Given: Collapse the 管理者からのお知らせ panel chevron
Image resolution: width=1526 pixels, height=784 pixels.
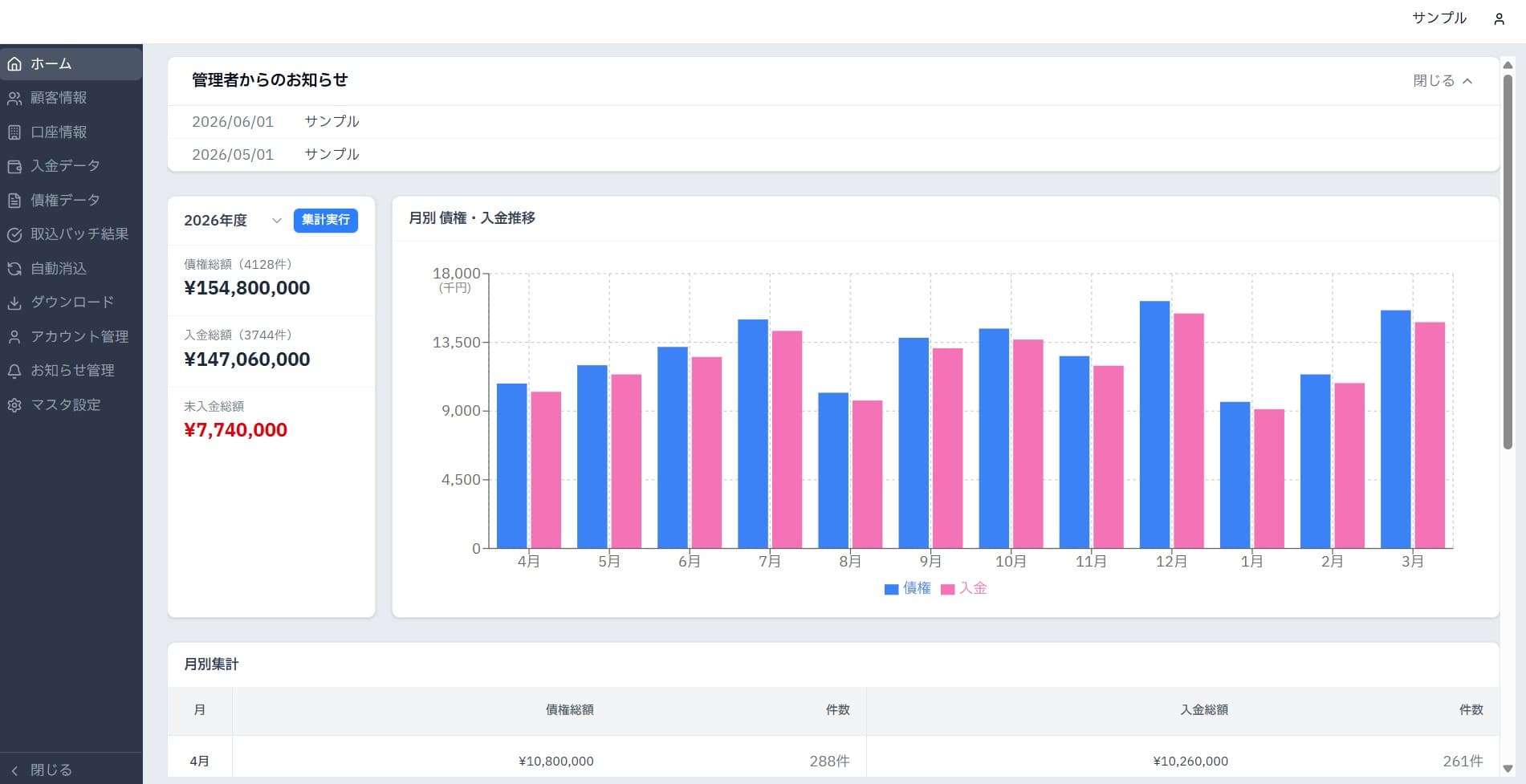Looking at the screenshot, I should pyautogui.click(x=1467, y=81).
